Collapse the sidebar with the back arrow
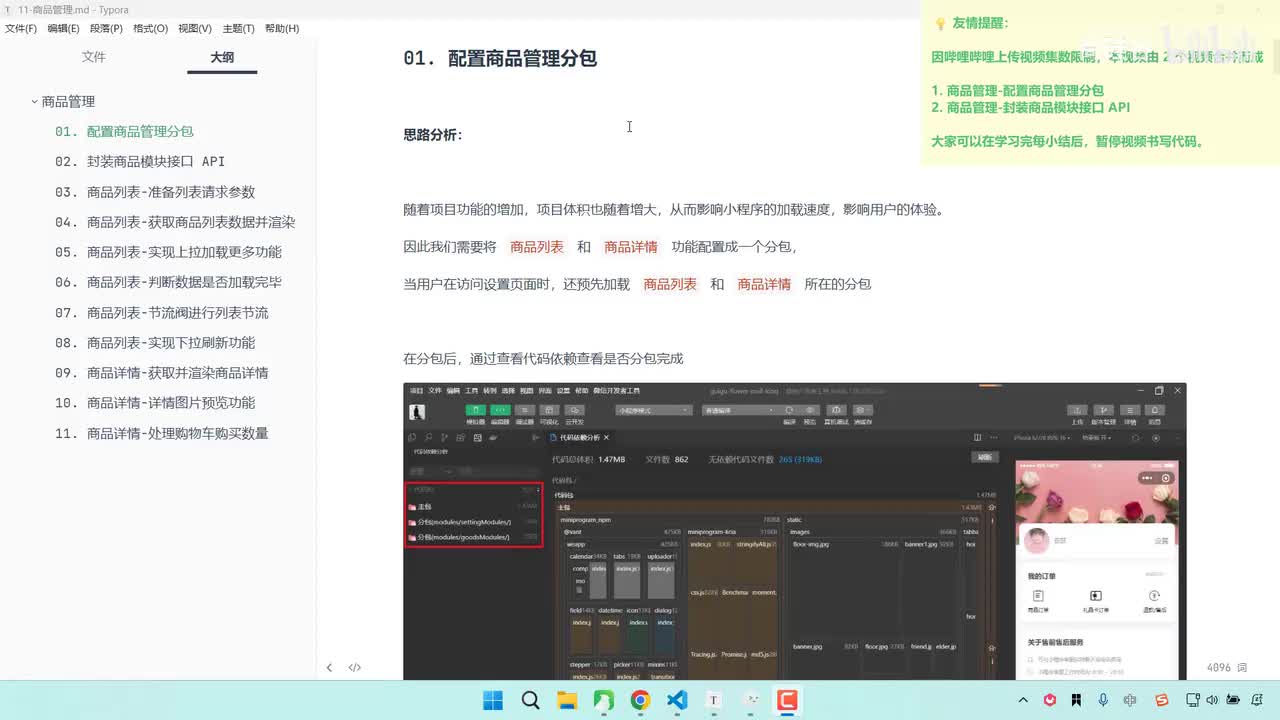Image resolution: width=1280 pixels, height=720 pixels. click(329, 667)
